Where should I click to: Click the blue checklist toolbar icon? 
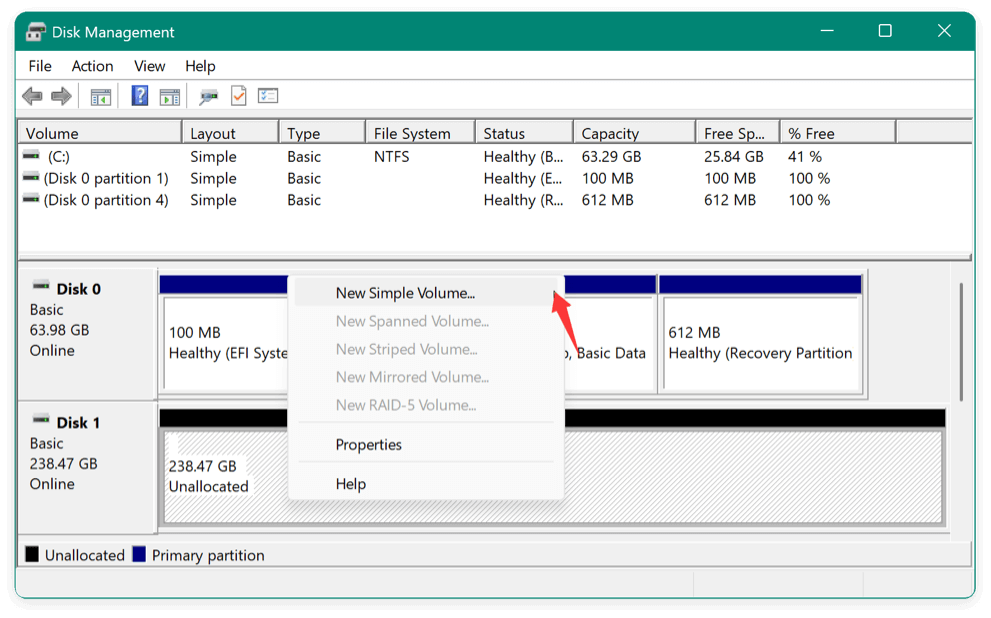268,95
